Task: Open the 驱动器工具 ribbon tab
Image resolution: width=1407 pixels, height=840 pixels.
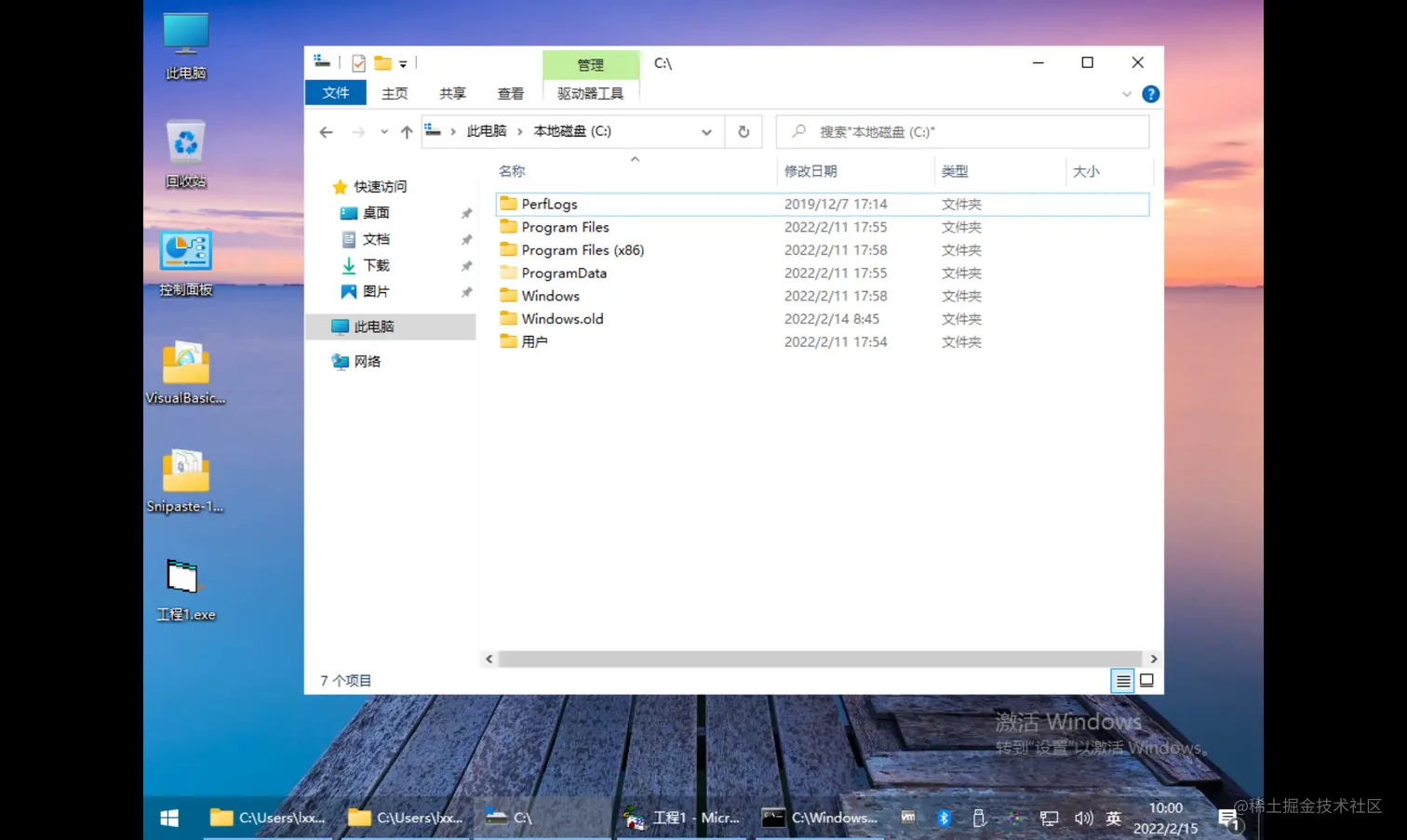Action: (x=590, y=93)
